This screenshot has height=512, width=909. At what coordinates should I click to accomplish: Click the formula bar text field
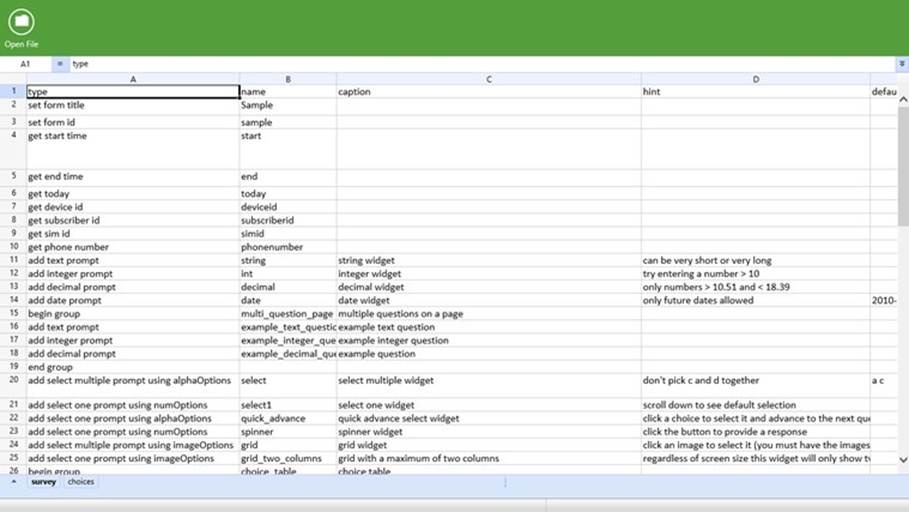click(480, 64)
